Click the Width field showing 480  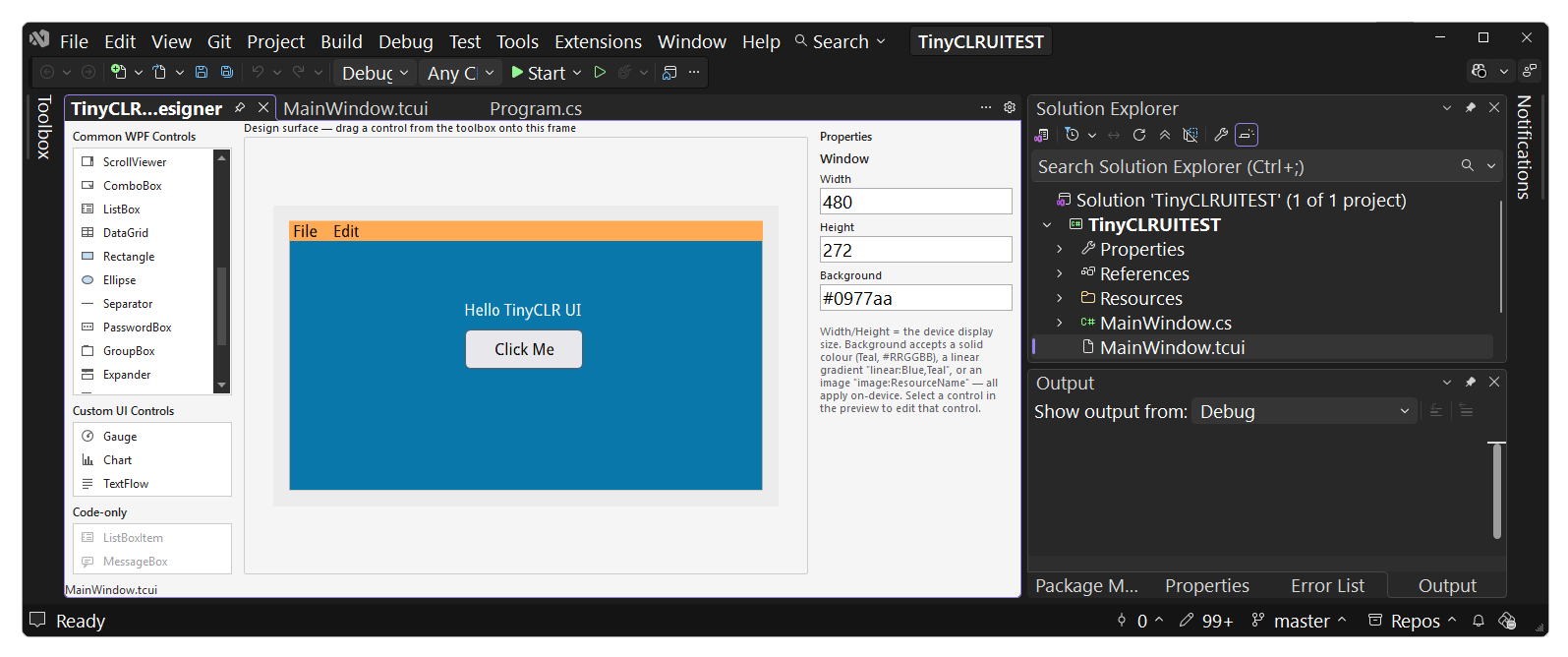[x=915, y=202]
